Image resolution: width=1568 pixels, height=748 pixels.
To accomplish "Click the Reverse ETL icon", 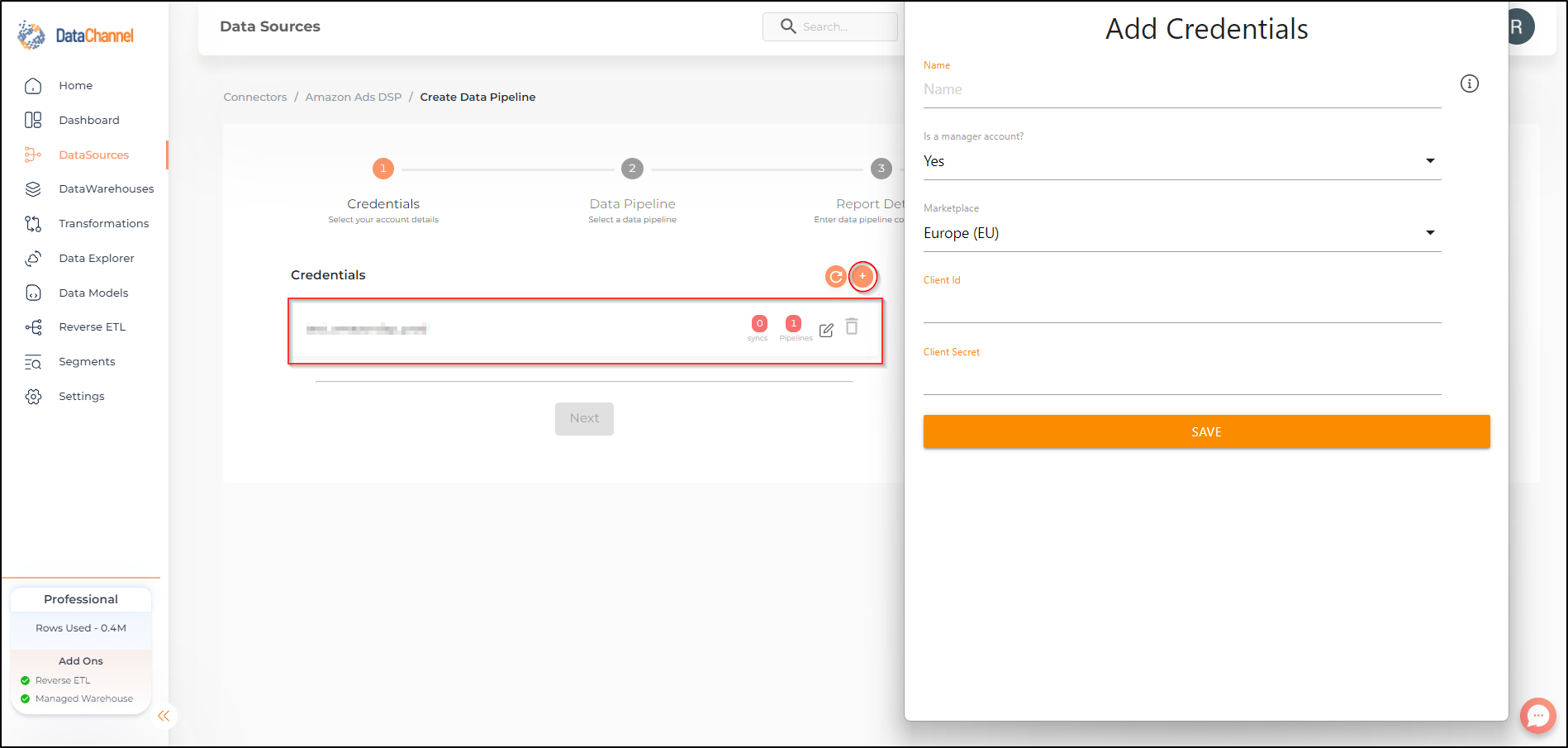I will 33,327.
